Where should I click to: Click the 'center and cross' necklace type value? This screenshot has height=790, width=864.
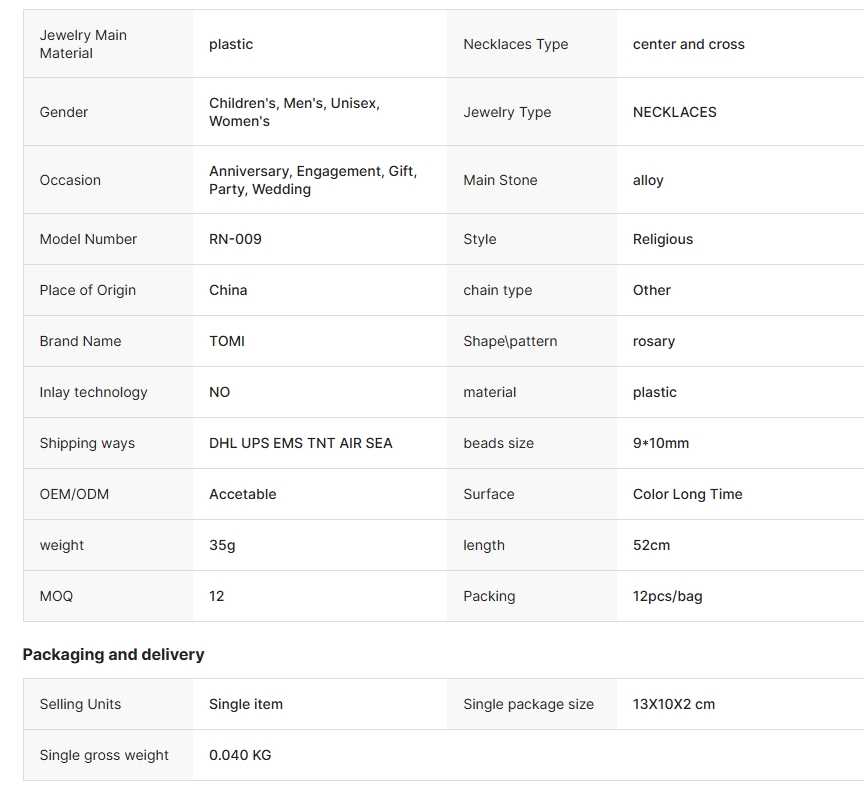click(x=688, y=44)
